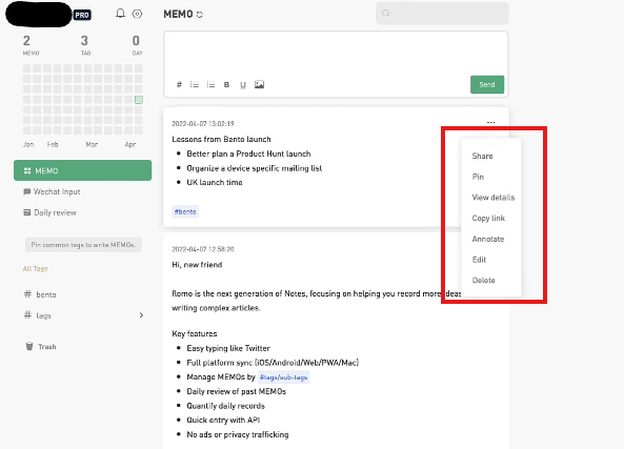The height and width of the screenshot is (449, 624).
Task: Choose Share from the memo menu
Action: (482, 156)
